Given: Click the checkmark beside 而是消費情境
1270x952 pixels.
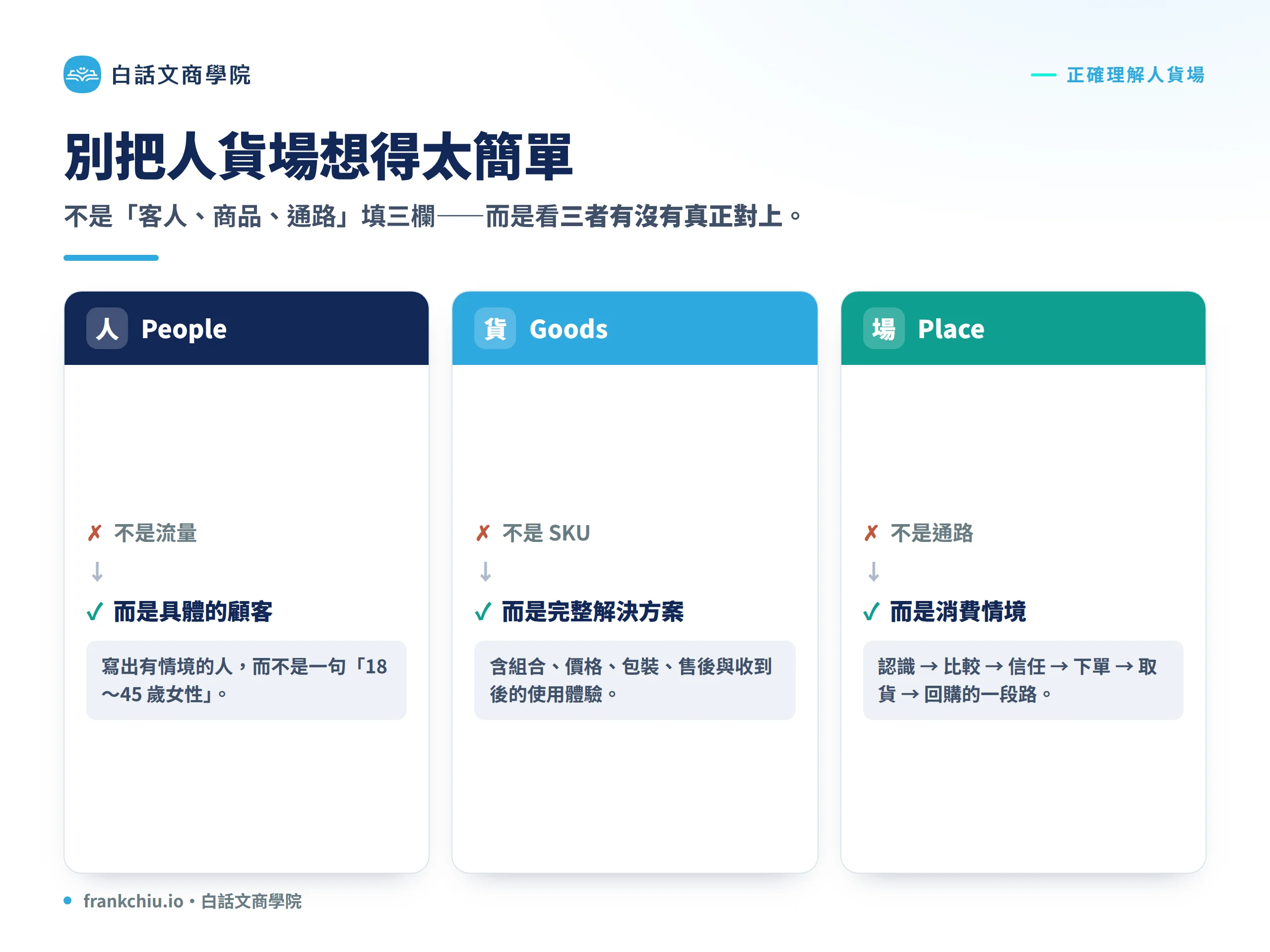Looking at the screenshot, I should [x=871, y=612].
